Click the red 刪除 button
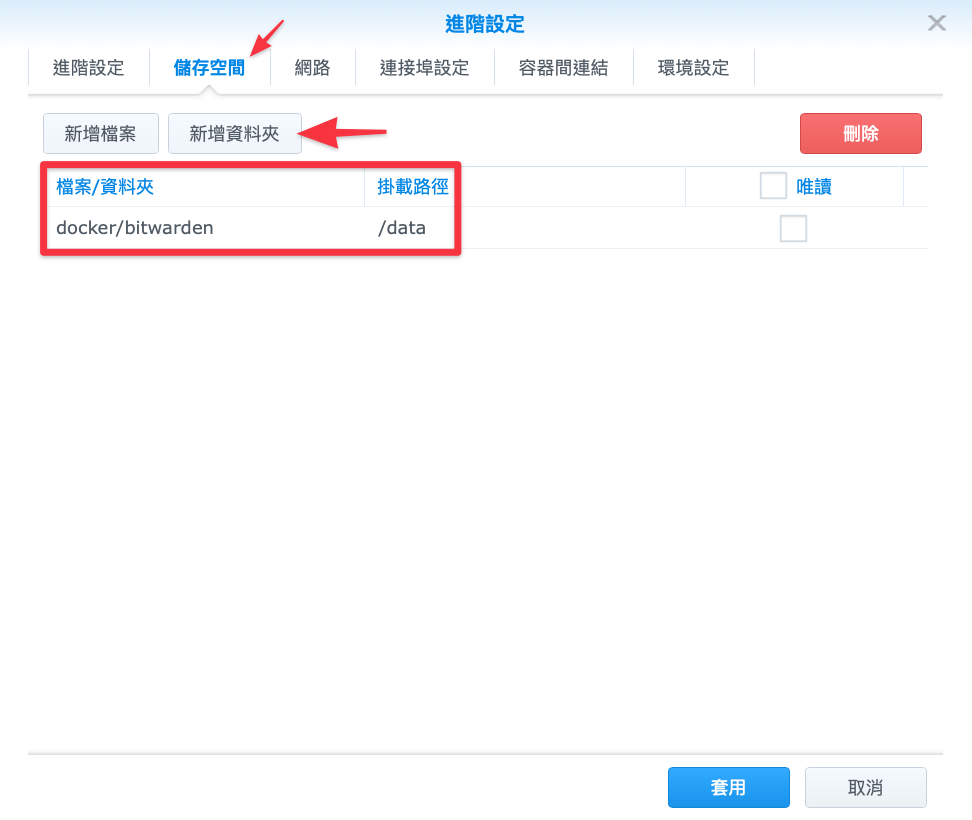The width and height of the screenshot is (972, 820). pyautogui.click(x=860, y=133)
